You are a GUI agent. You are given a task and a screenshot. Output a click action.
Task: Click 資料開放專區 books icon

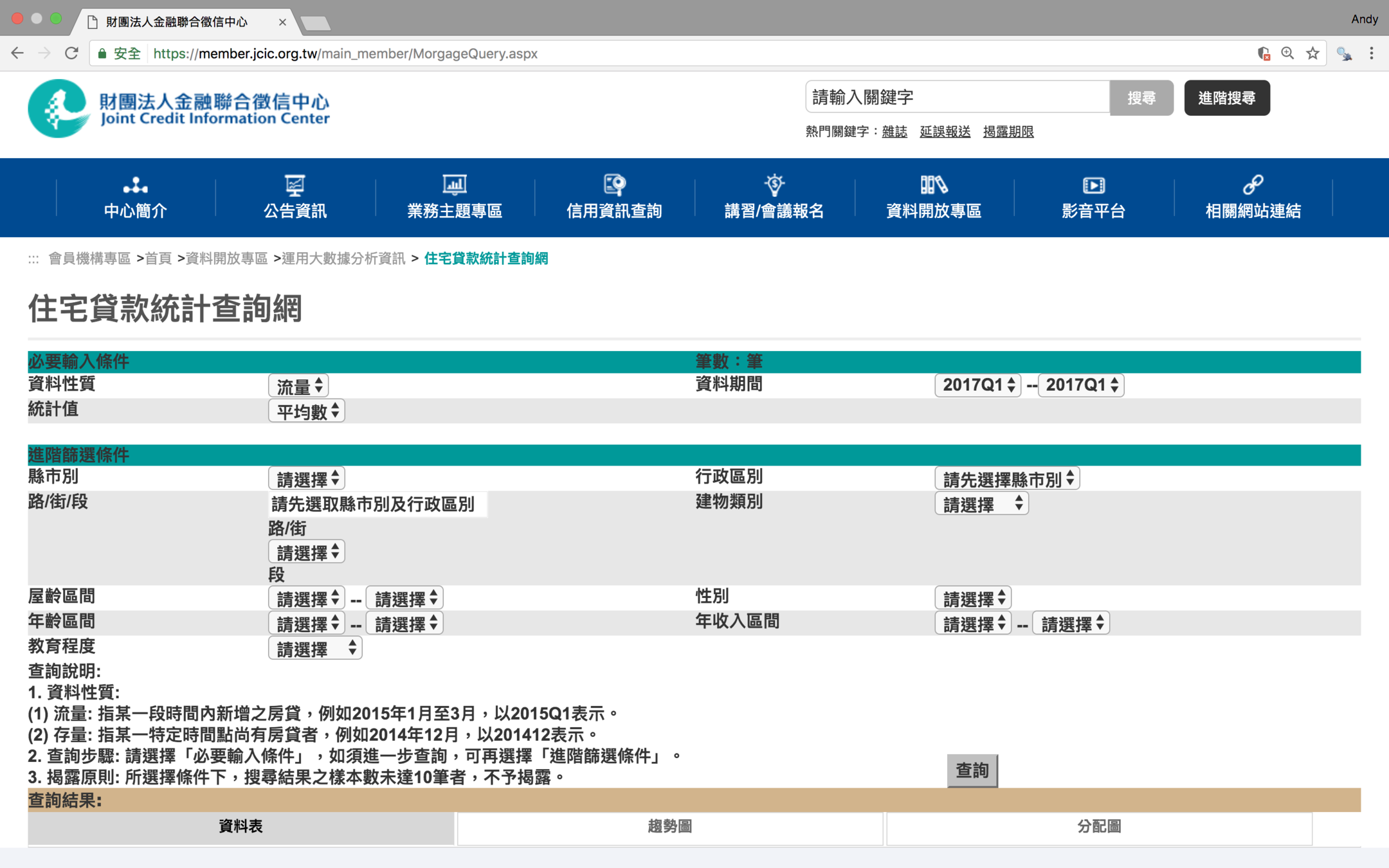pos(934,185)
